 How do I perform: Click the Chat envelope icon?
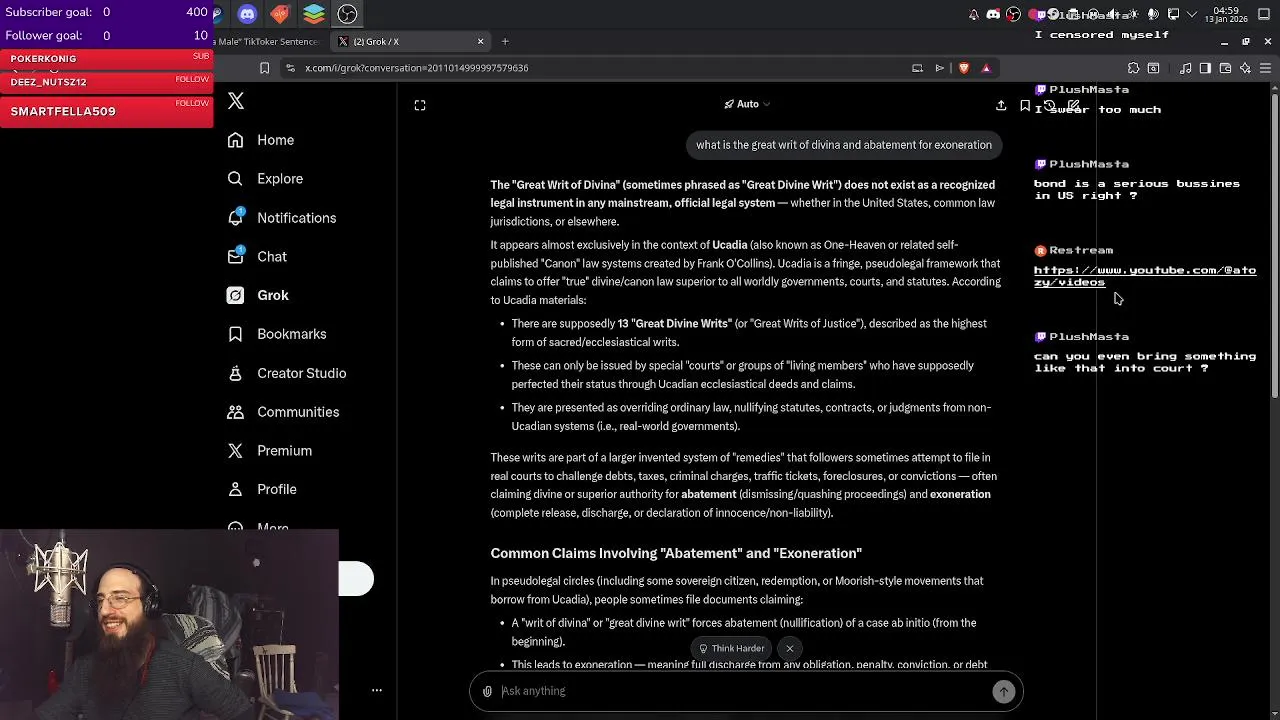(235, 257)
